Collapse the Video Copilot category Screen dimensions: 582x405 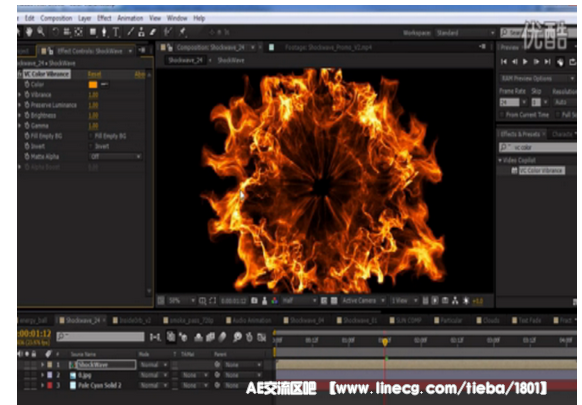click(500, 160)
